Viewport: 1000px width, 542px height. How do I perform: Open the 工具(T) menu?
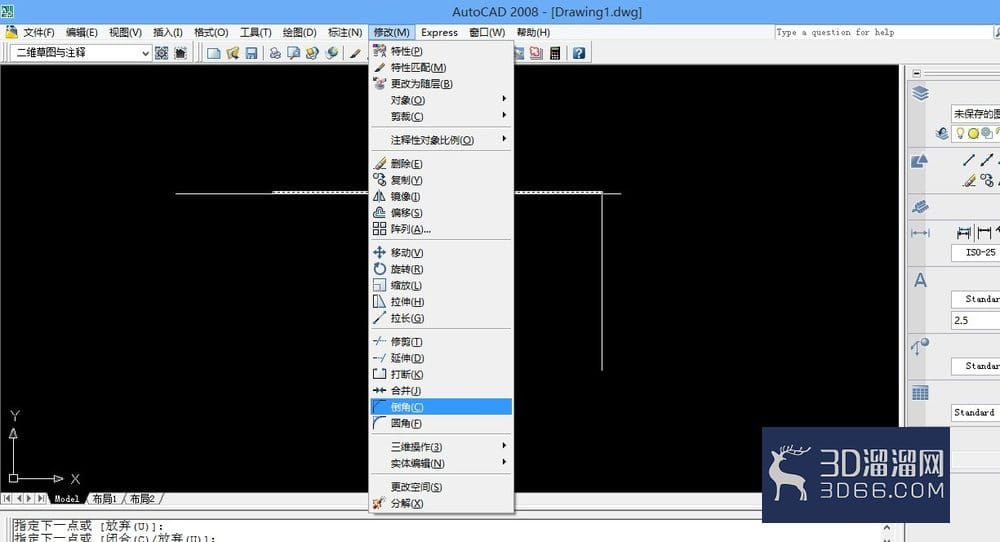255,32
